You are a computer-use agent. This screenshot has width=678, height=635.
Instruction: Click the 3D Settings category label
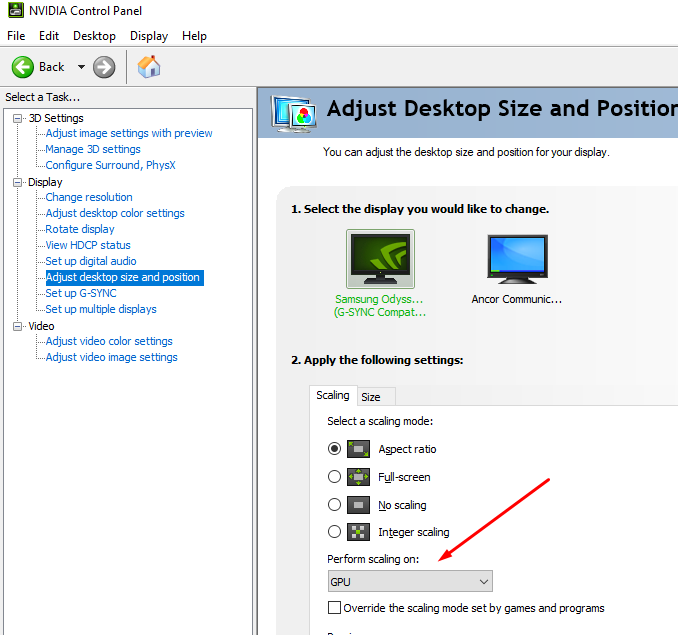pos(56,118)
